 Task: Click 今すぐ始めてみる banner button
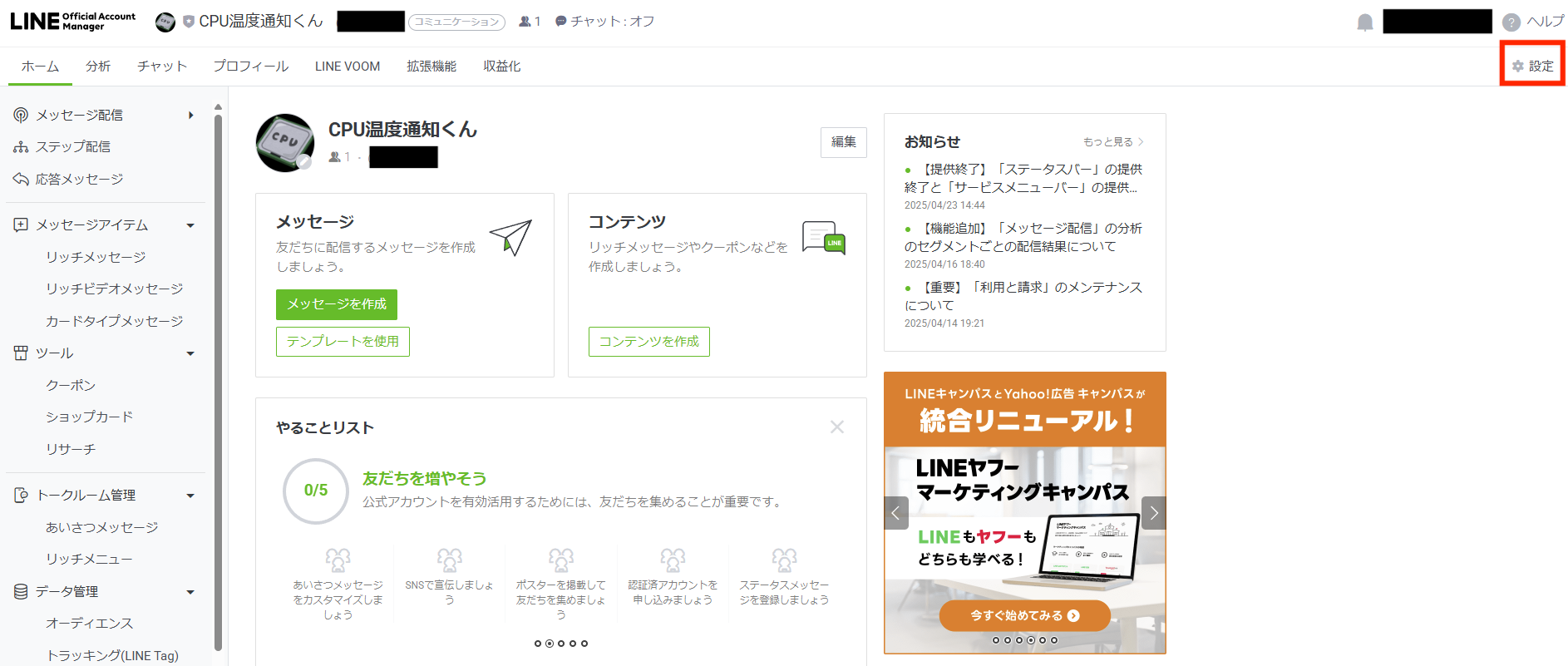pos(1025,615)
